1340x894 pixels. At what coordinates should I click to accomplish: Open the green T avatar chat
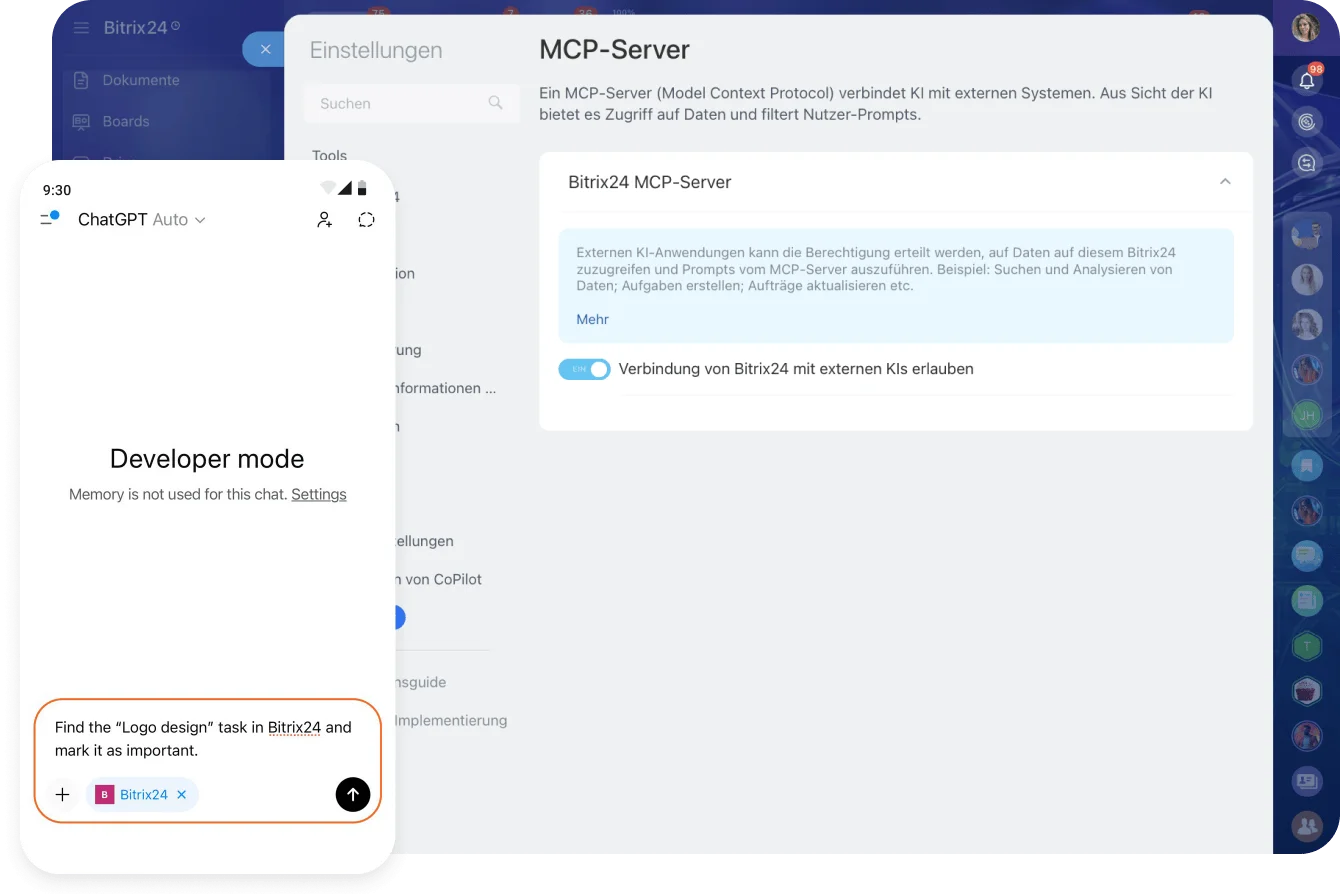click(1307, 646)
